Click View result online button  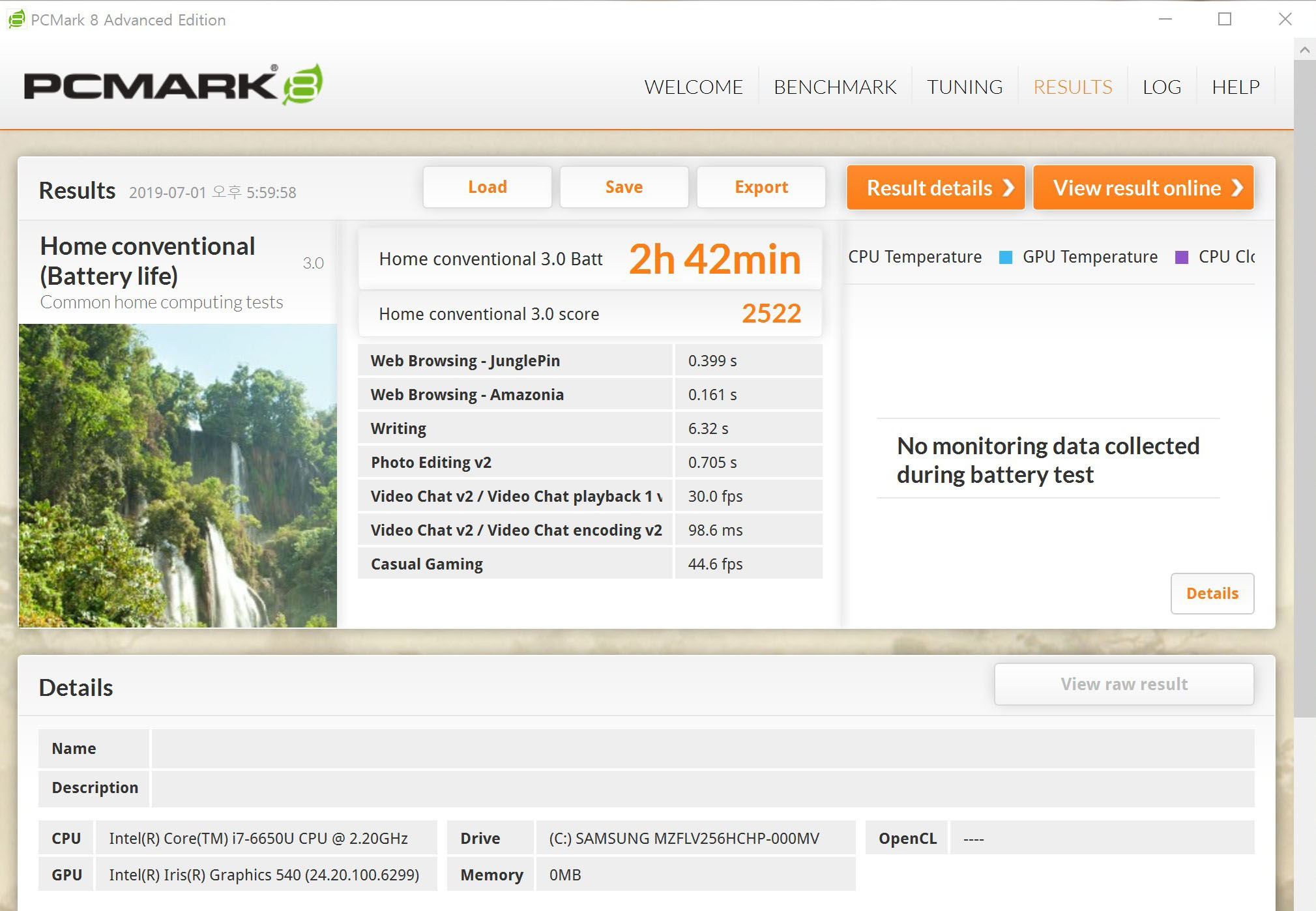click(x=1143, y=188)
